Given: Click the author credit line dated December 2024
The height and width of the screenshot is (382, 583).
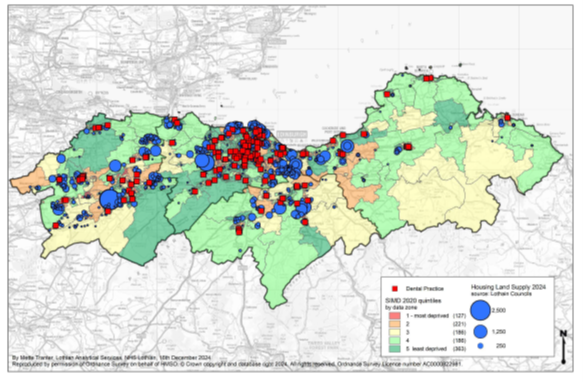Looking at the screenshot, I should coord(112,358).
